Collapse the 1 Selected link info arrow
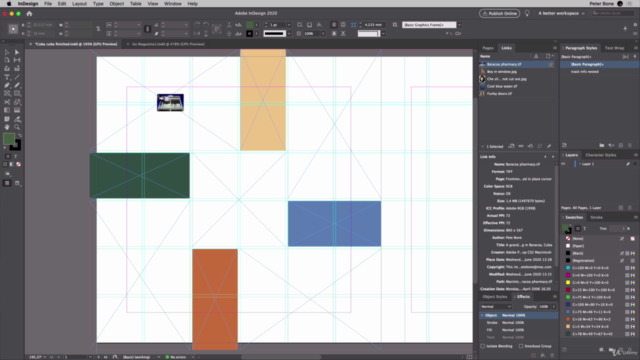Image resolution: width=640 pixels, height=360 pixels. point(482,147)
